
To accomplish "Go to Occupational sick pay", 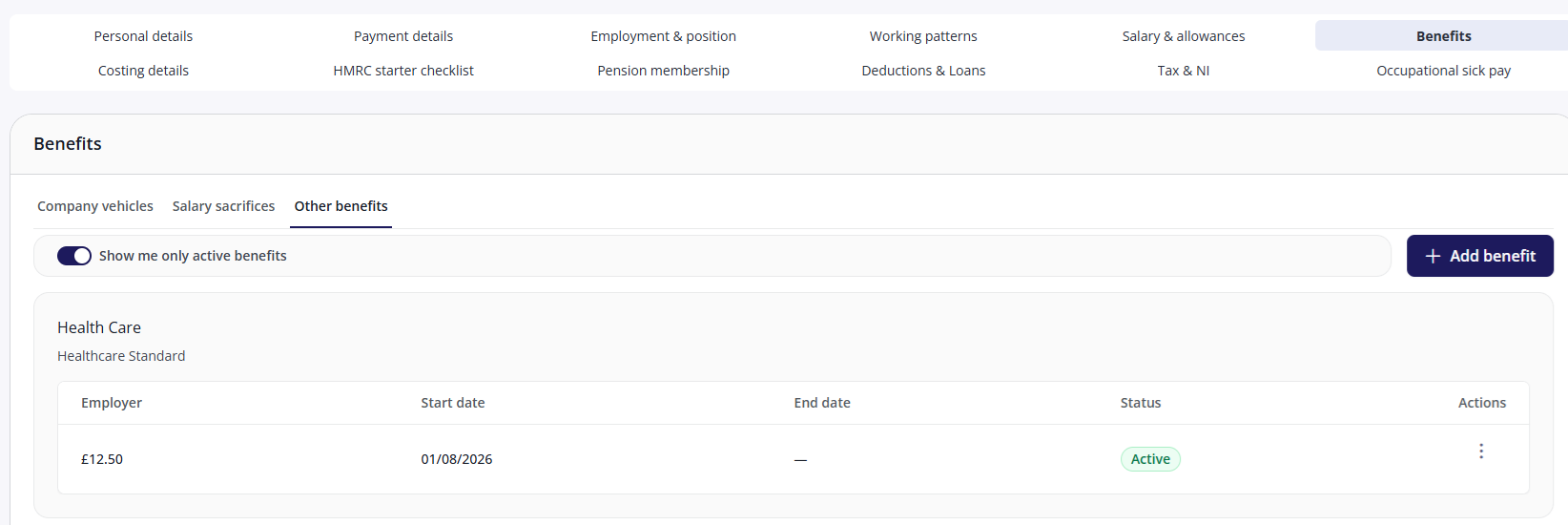I will coord(1443,71).
